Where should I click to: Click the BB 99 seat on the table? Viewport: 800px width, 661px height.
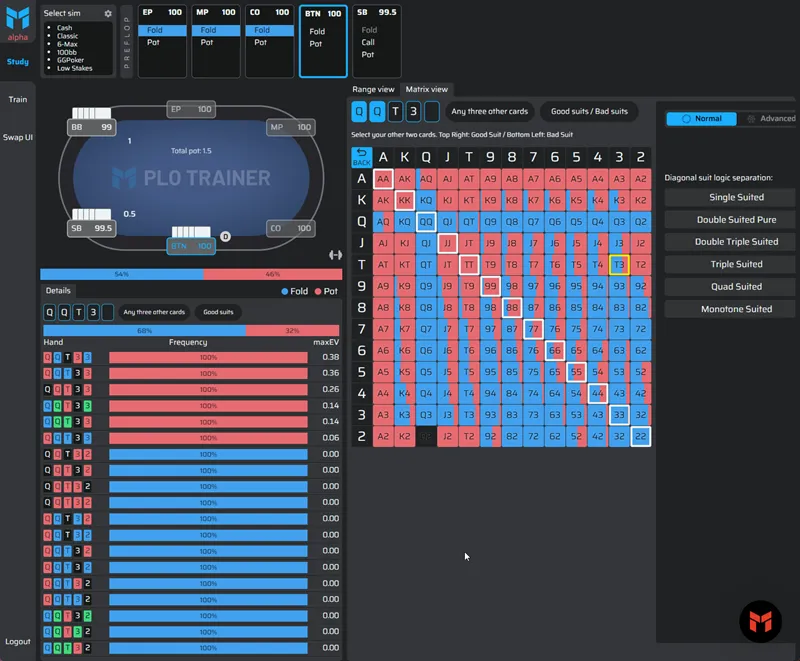[x=91, y=127]
